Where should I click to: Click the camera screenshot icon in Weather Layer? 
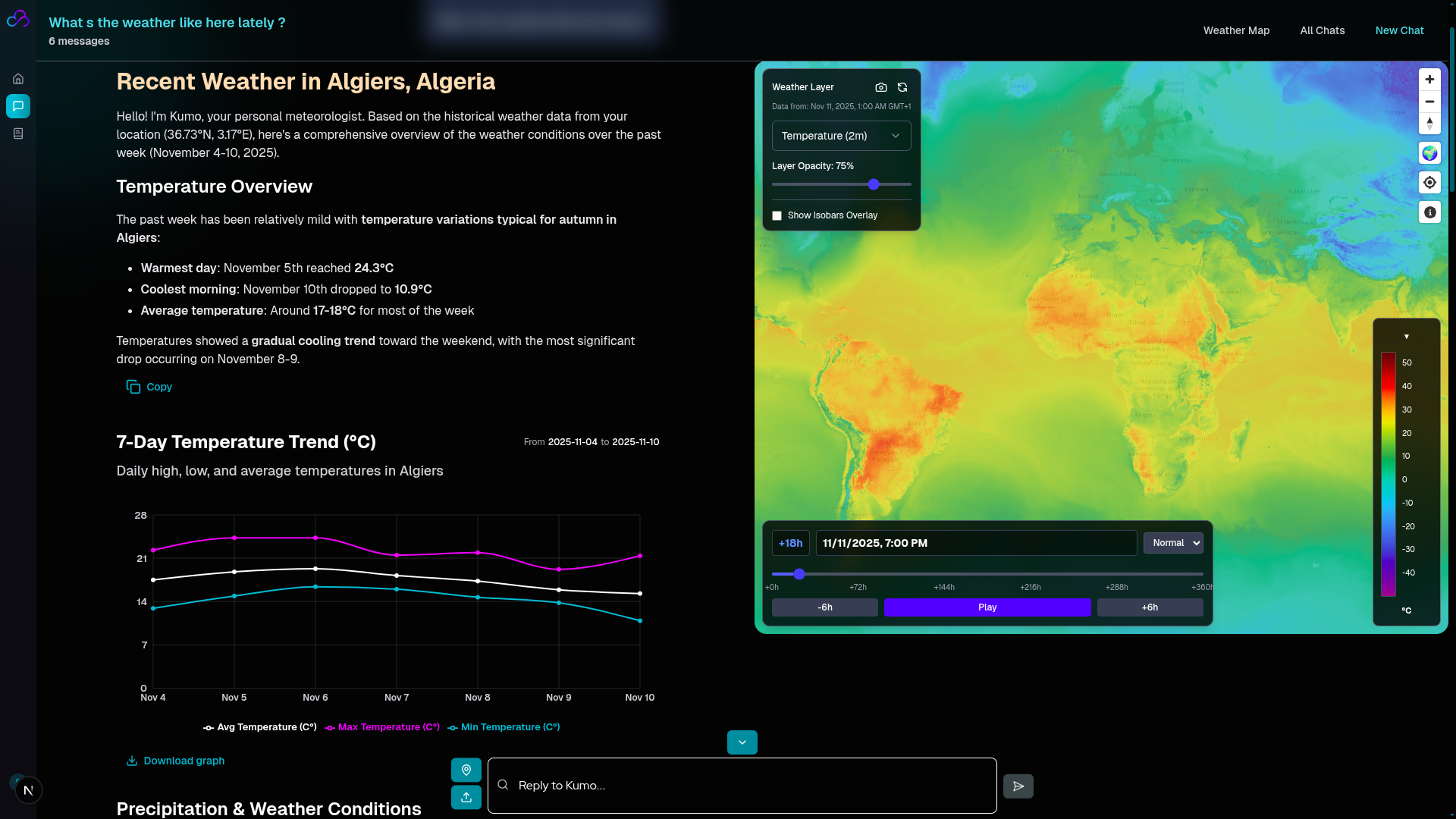click(x=880, y=87)
